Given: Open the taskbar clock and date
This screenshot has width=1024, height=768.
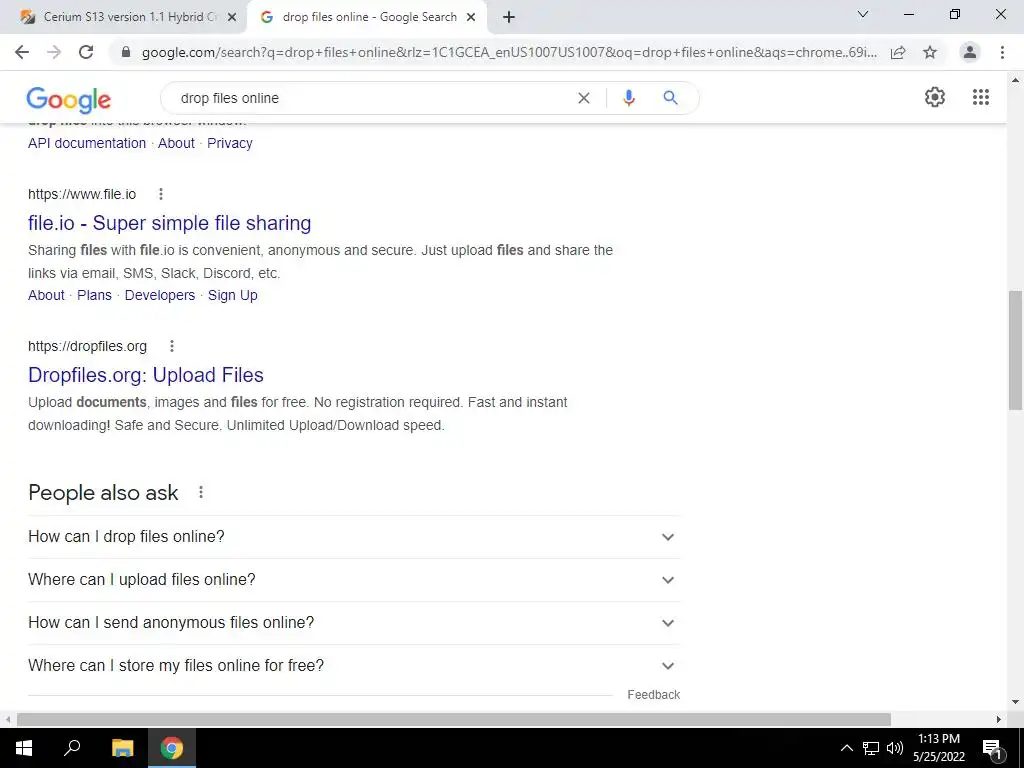Looking at the screenshot, I should tap(939, 748).
